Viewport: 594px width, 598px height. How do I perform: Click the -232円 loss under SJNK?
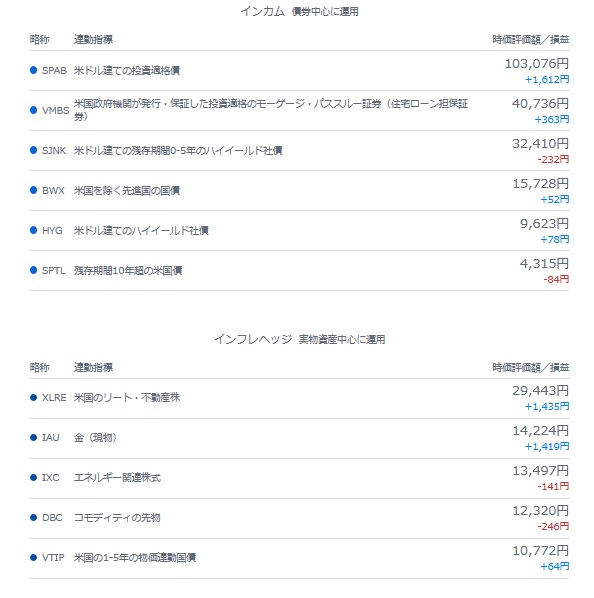click(553, 159)
